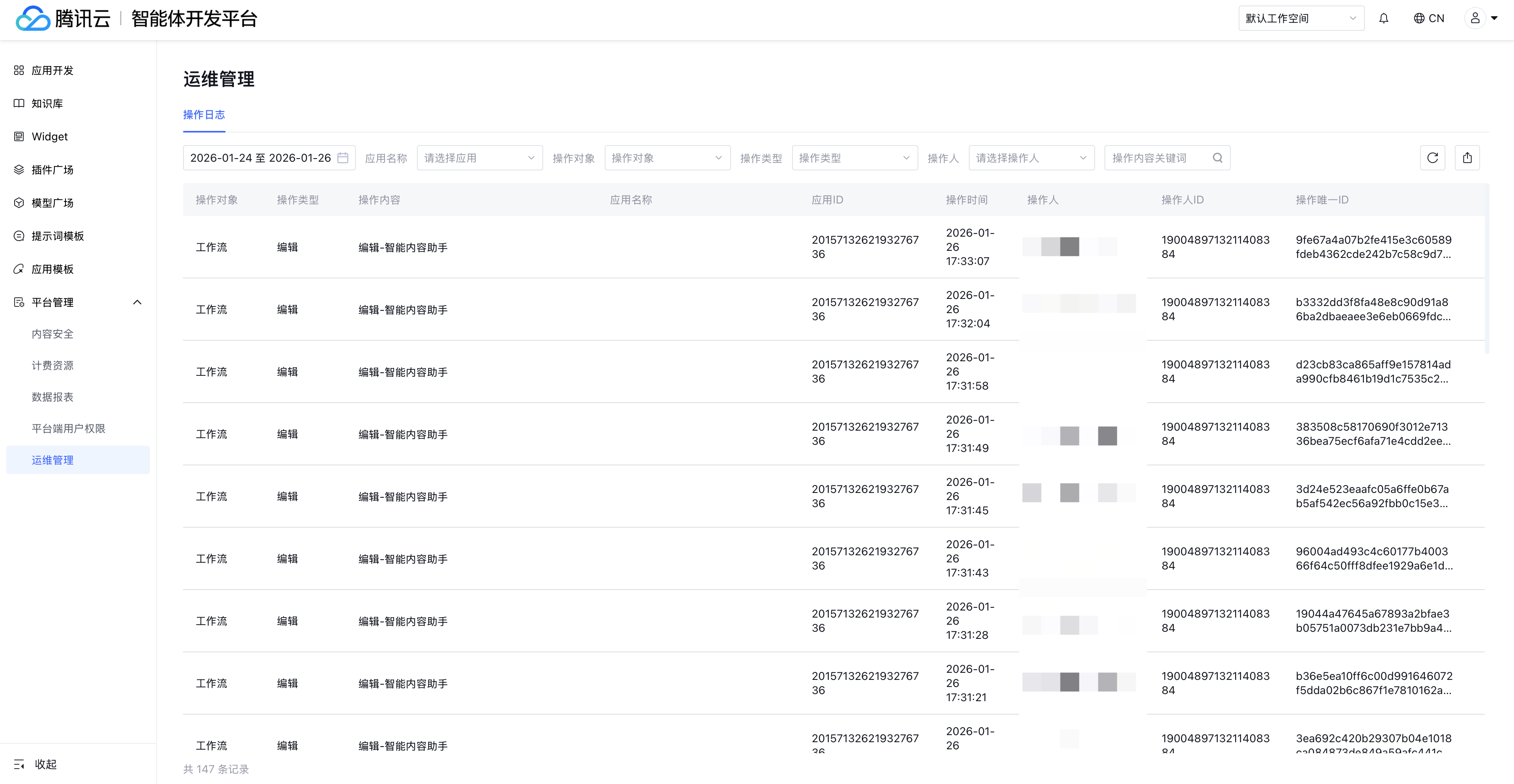Collapse the 平台管理 menu section
The width and height of the screenshot is (1514, 784).
137,302
